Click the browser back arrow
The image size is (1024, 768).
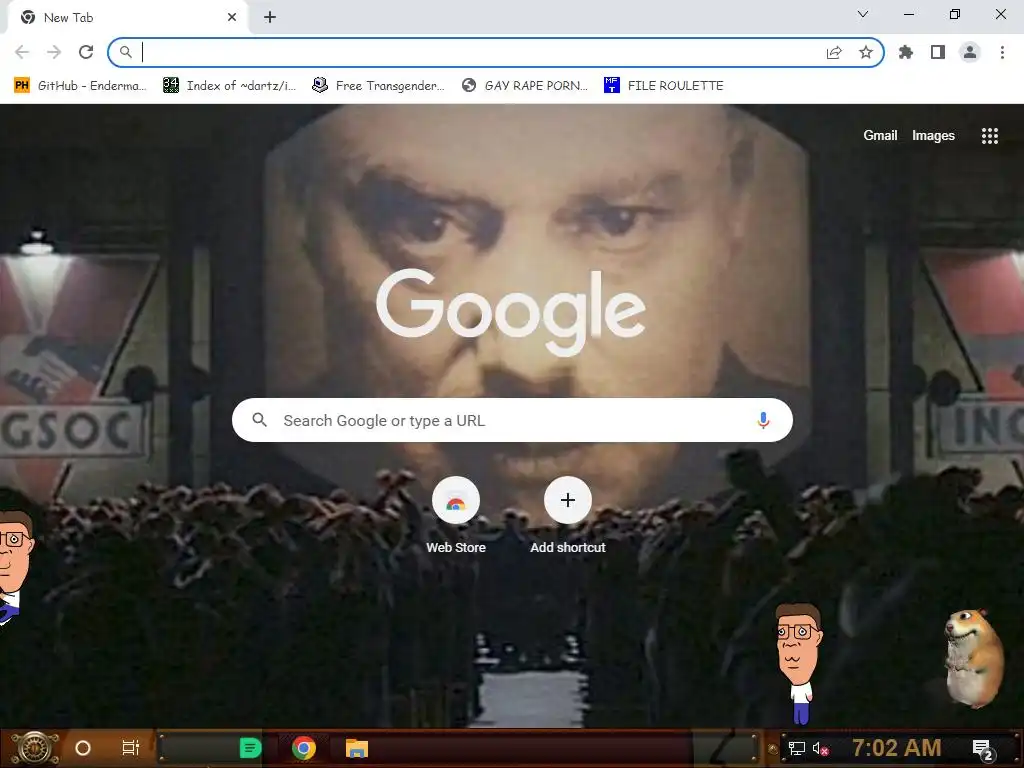tap(22, 52)
